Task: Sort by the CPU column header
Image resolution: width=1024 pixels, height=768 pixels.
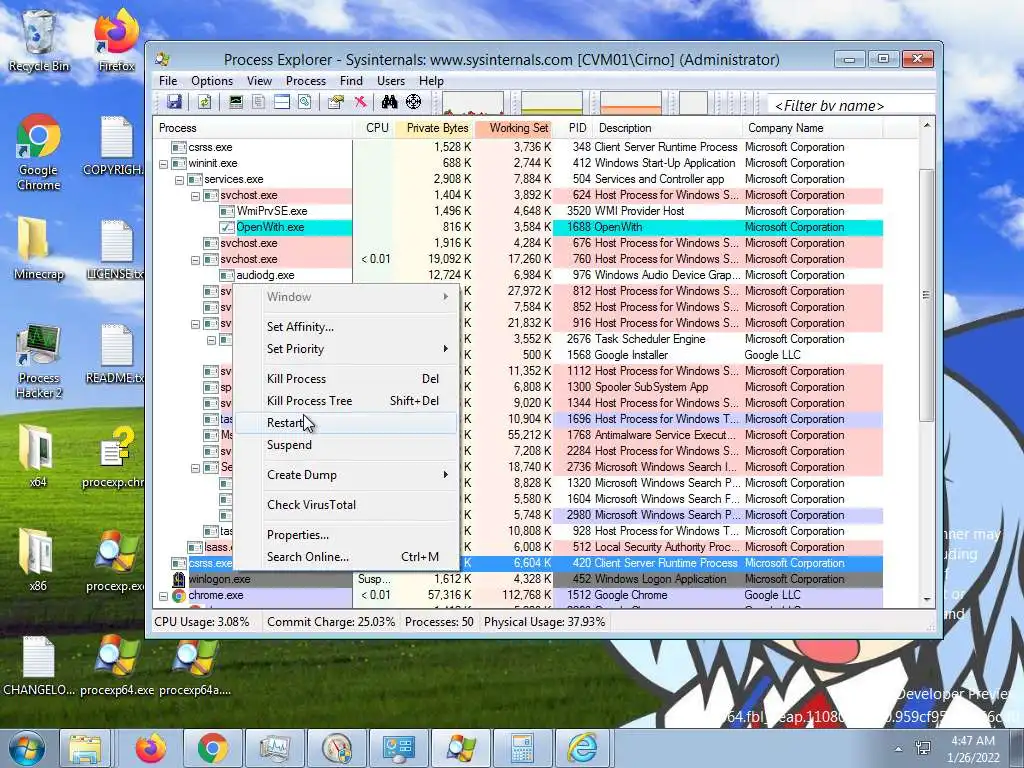Action: coord(374,128)
